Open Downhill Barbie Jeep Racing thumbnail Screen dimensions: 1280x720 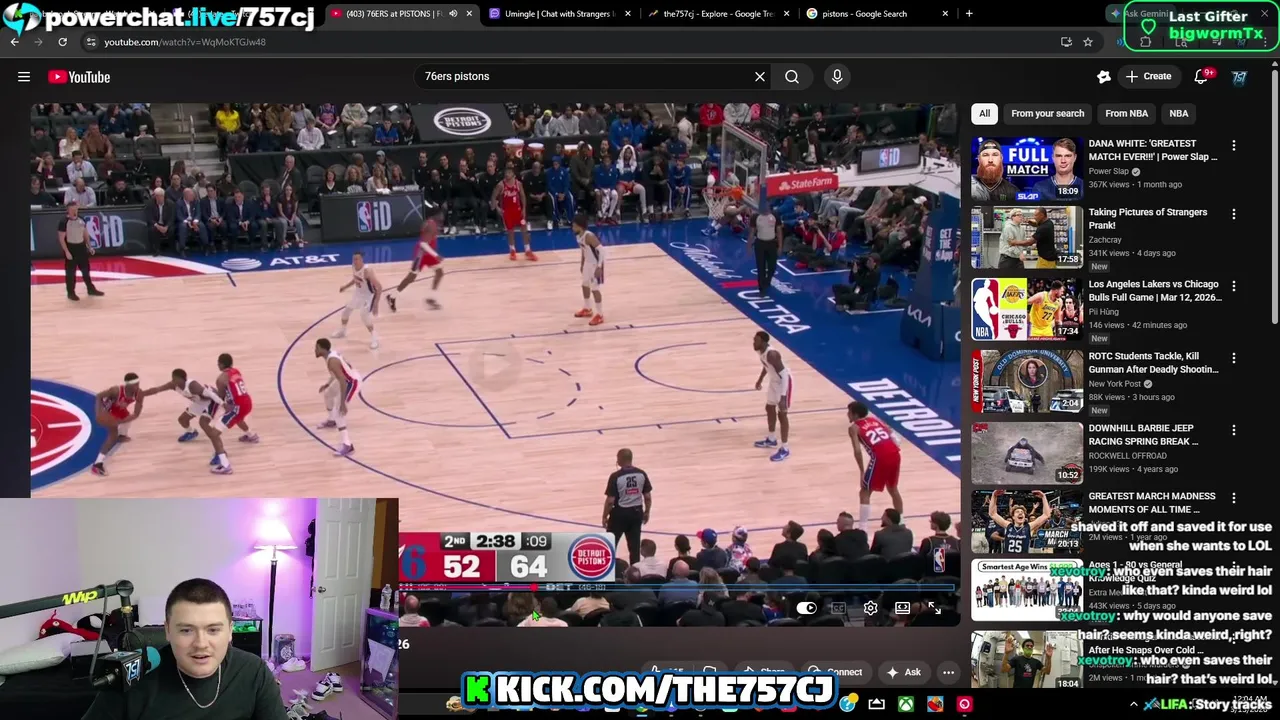(x=1026, y=454)
